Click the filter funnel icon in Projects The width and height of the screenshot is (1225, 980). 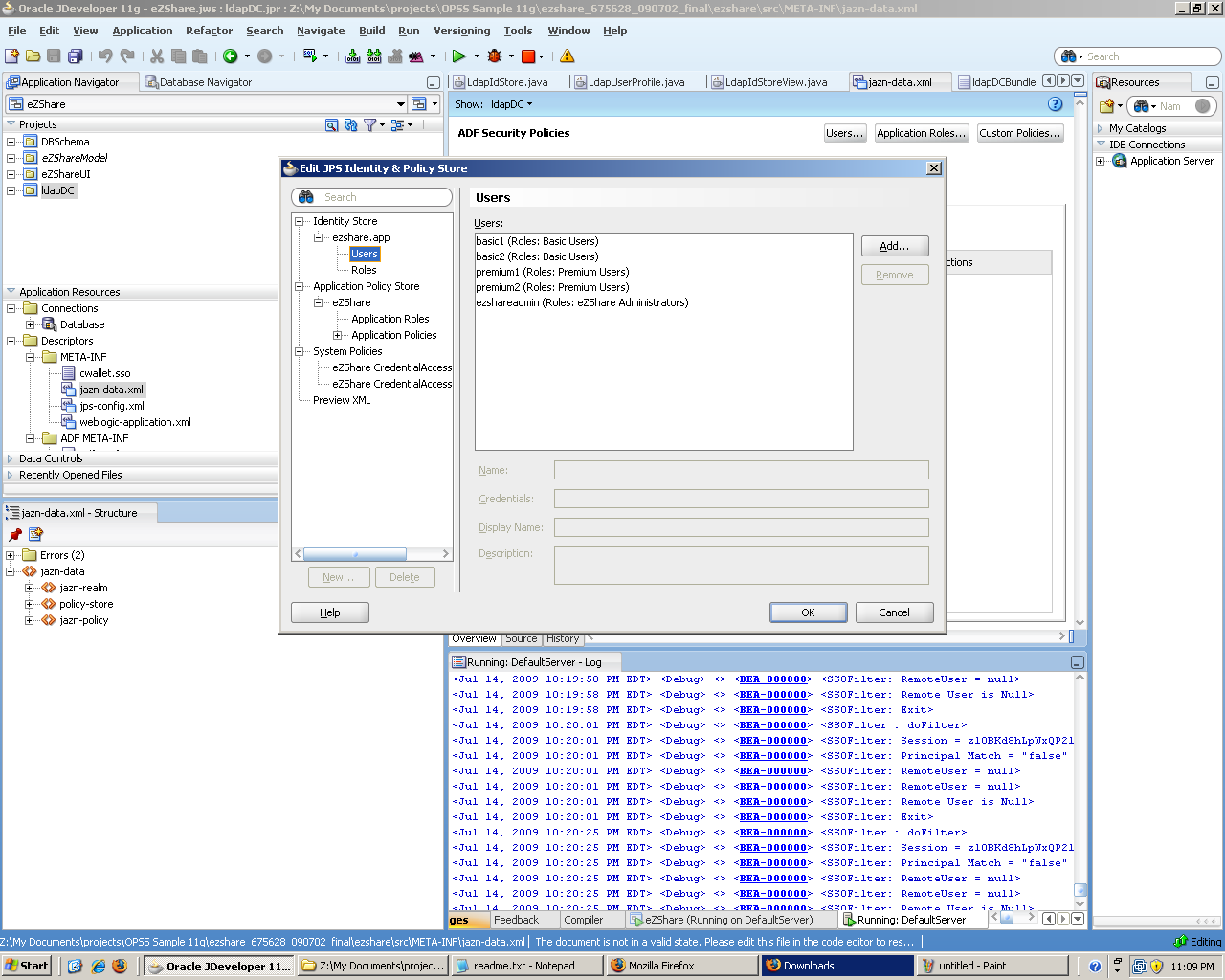(x=369, y=125)
